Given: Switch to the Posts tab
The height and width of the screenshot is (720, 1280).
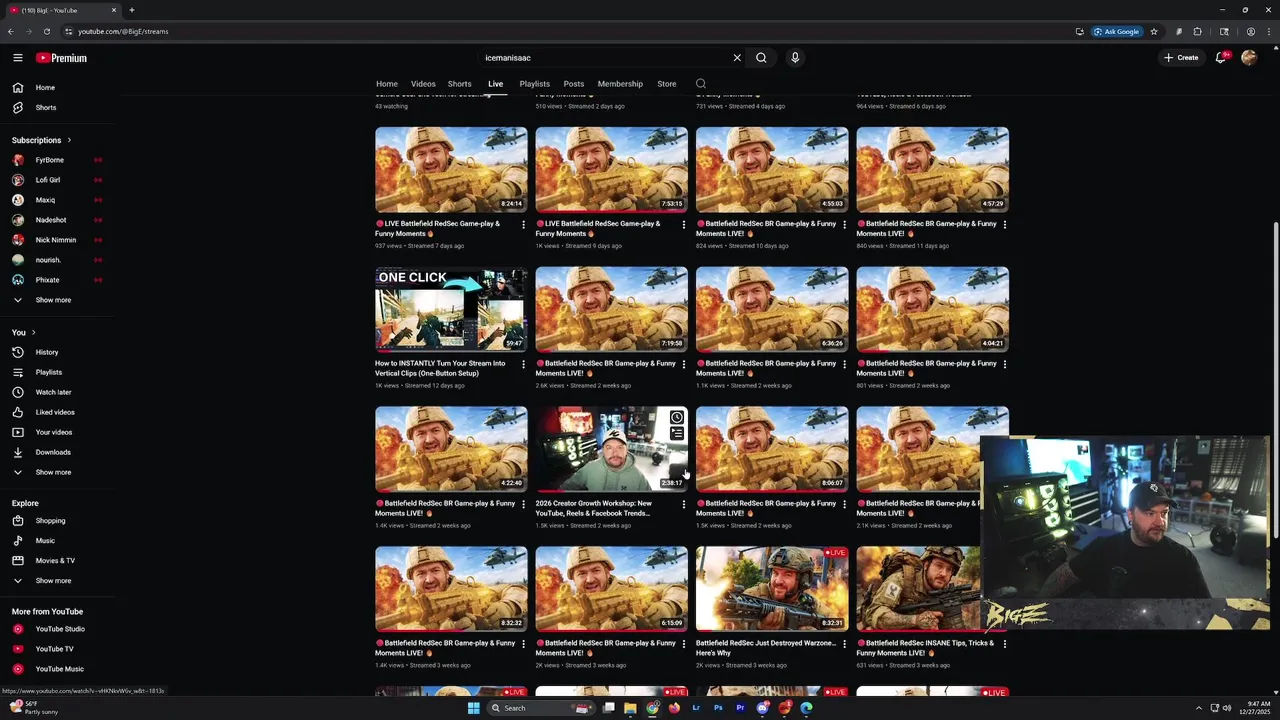Looking at the screenshot, I should [x=573, y=84].
